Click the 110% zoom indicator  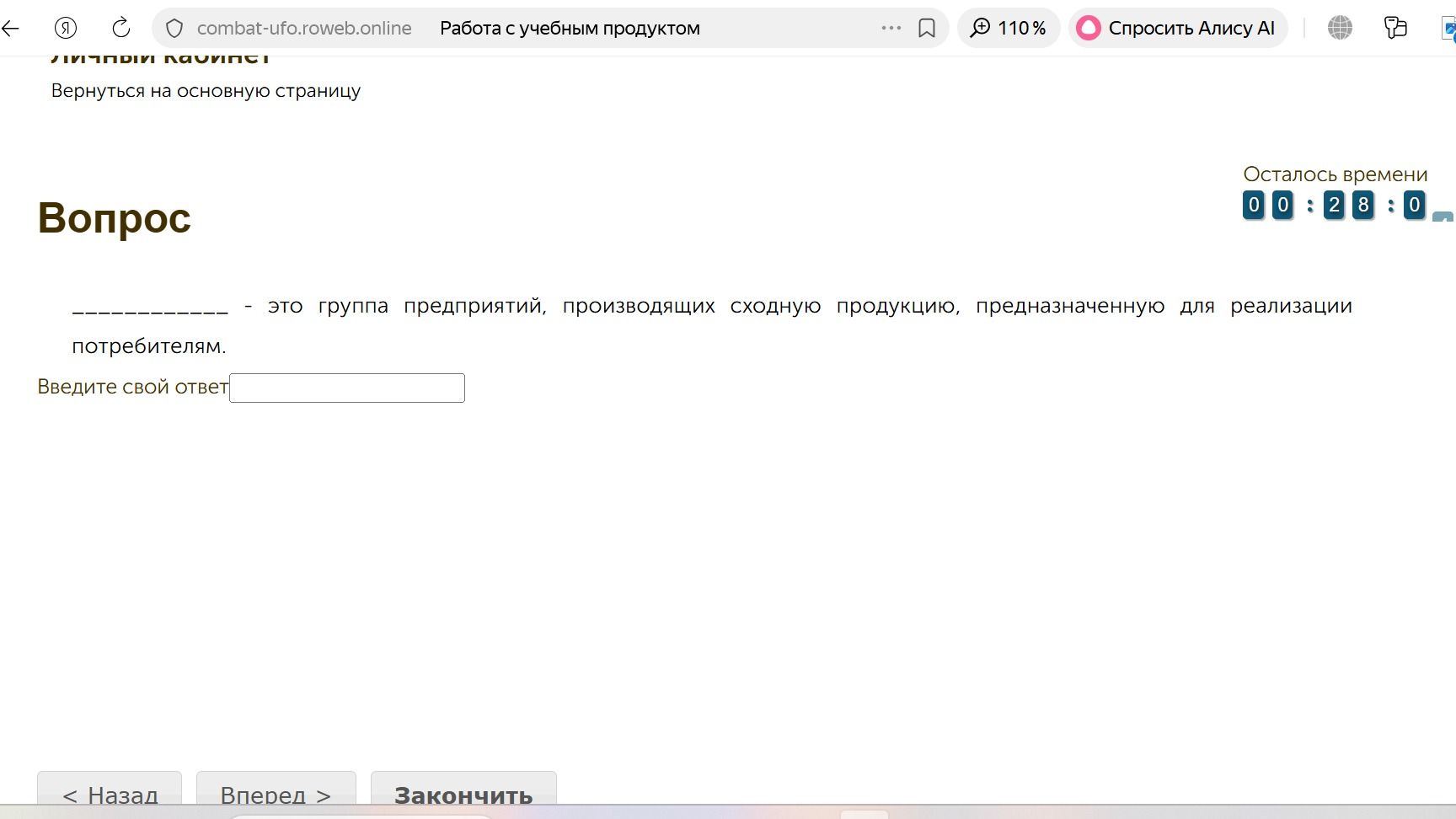pos(1009,28)
